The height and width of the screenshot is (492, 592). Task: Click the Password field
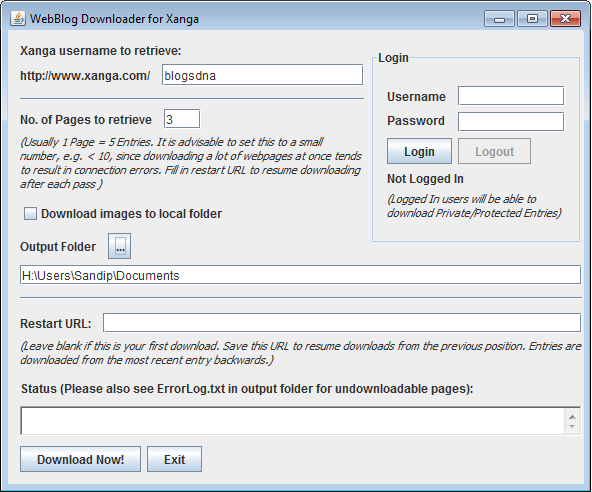click(x=511, y=121)
